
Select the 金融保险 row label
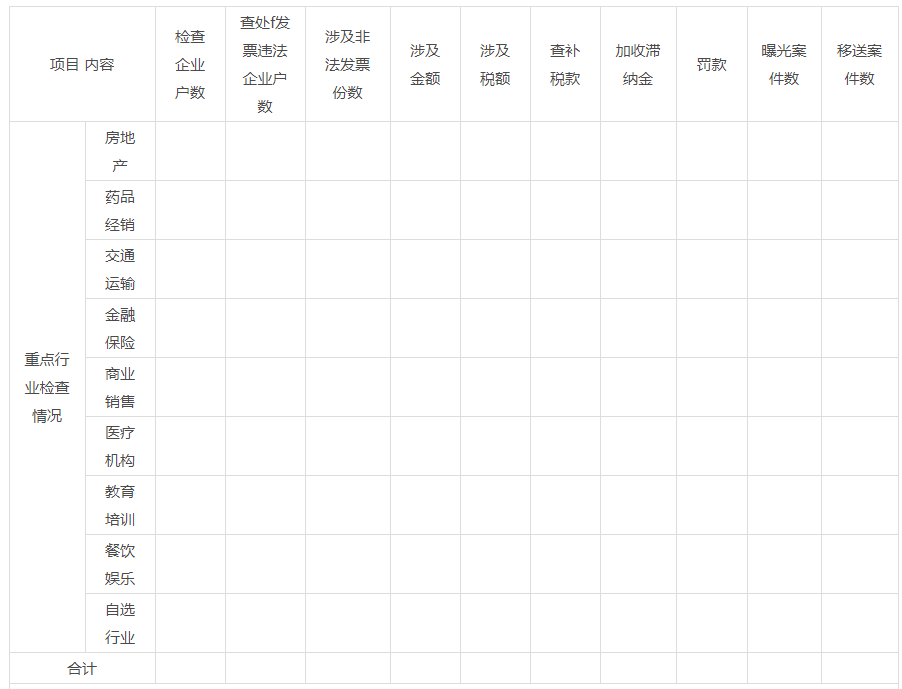coord(120,329)
